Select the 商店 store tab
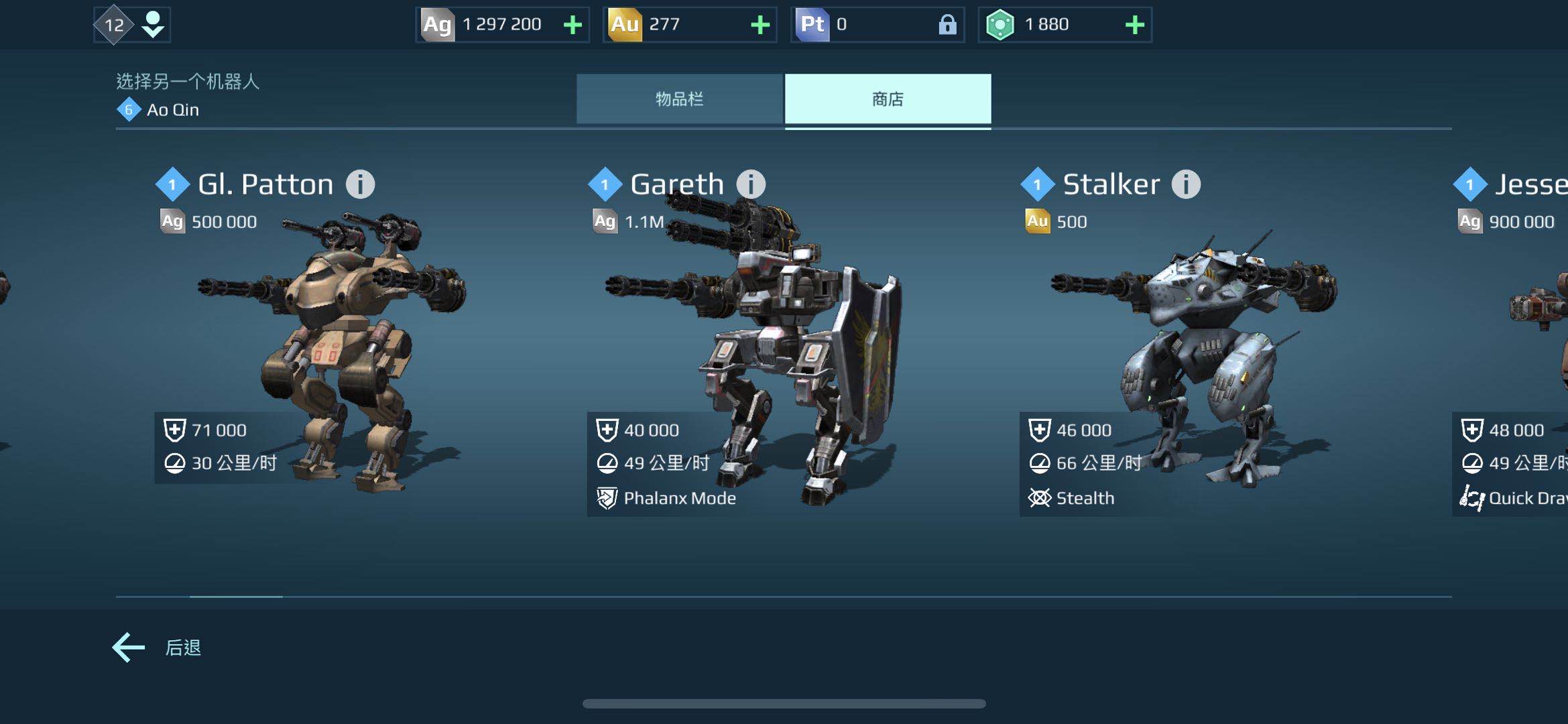The height and width of the screenshot is (724, 1568). coord(888,99)
